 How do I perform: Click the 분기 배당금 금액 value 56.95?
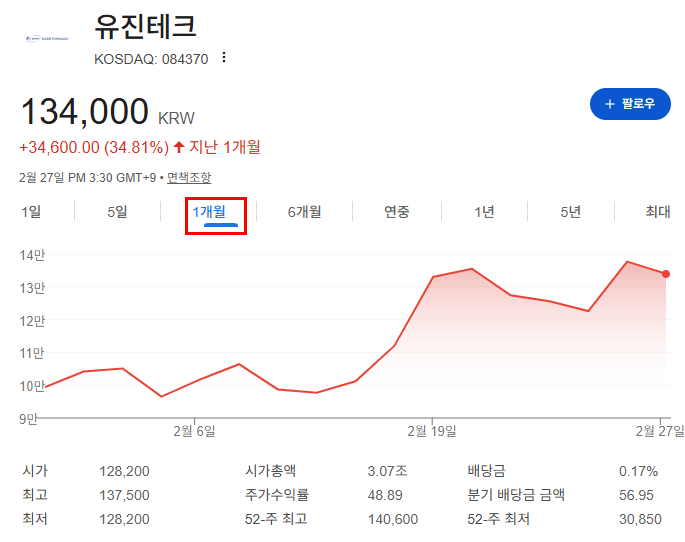click(636, 495)
